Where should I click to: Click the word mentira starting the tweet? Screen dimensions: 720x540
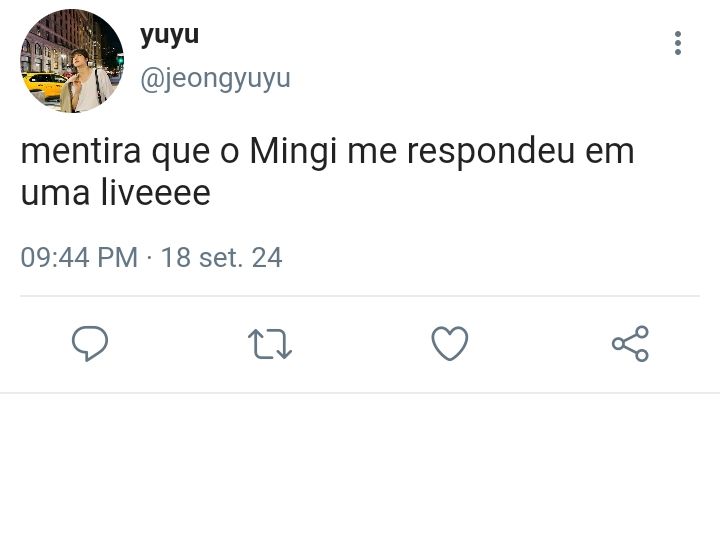click(81, 151)
